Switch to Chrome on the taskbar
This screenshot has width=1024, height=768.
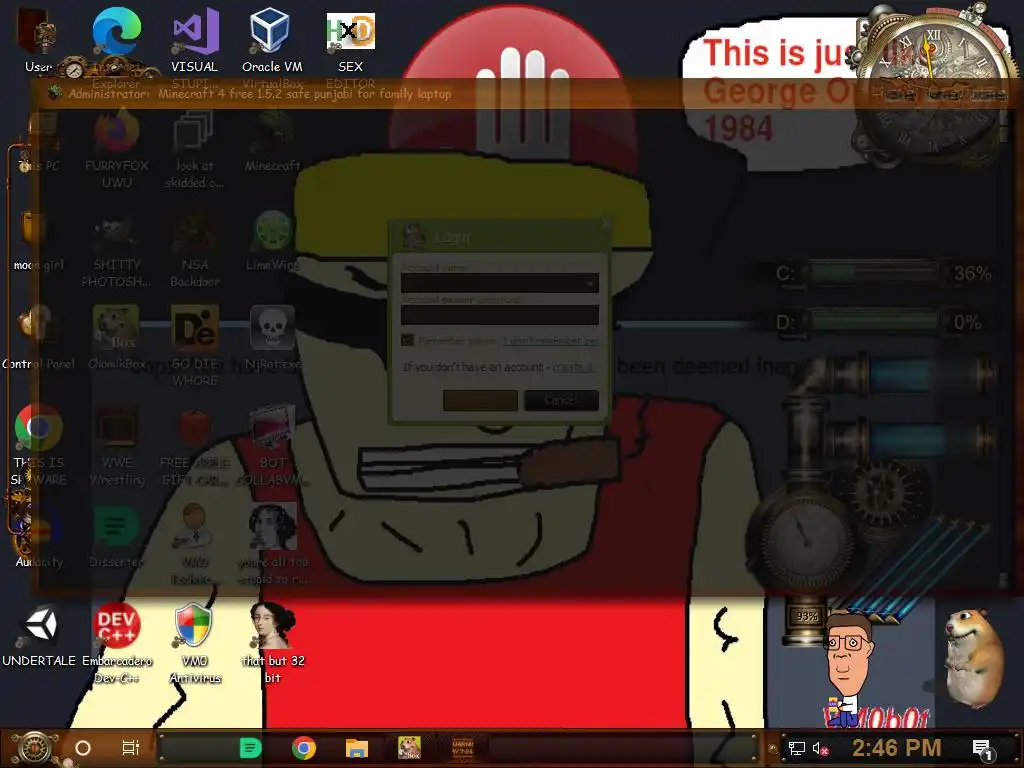(x=304, y=748)
